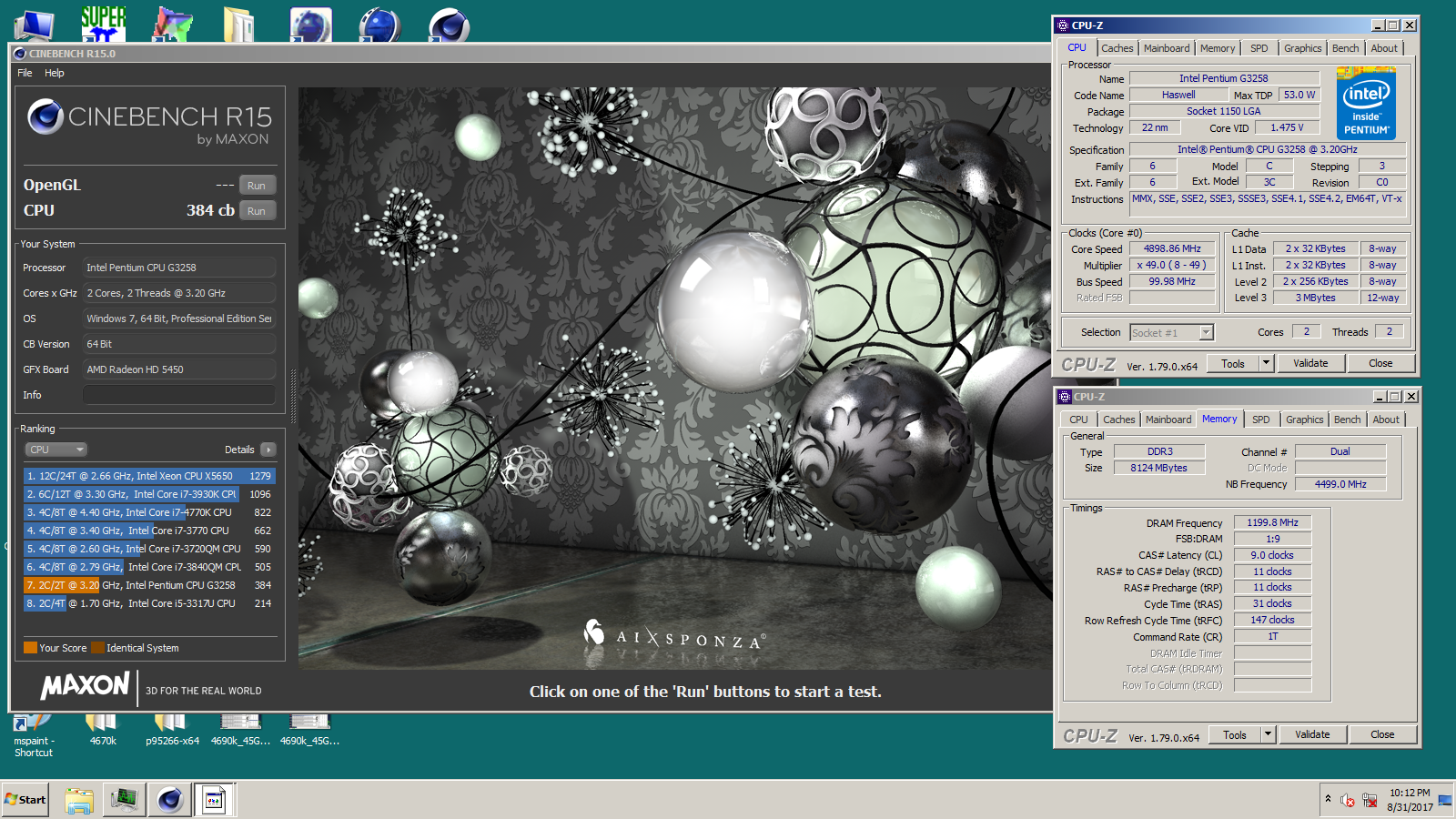
Task: Click Close button in top CPU-Z window
Action: (x=1380, y=364)
